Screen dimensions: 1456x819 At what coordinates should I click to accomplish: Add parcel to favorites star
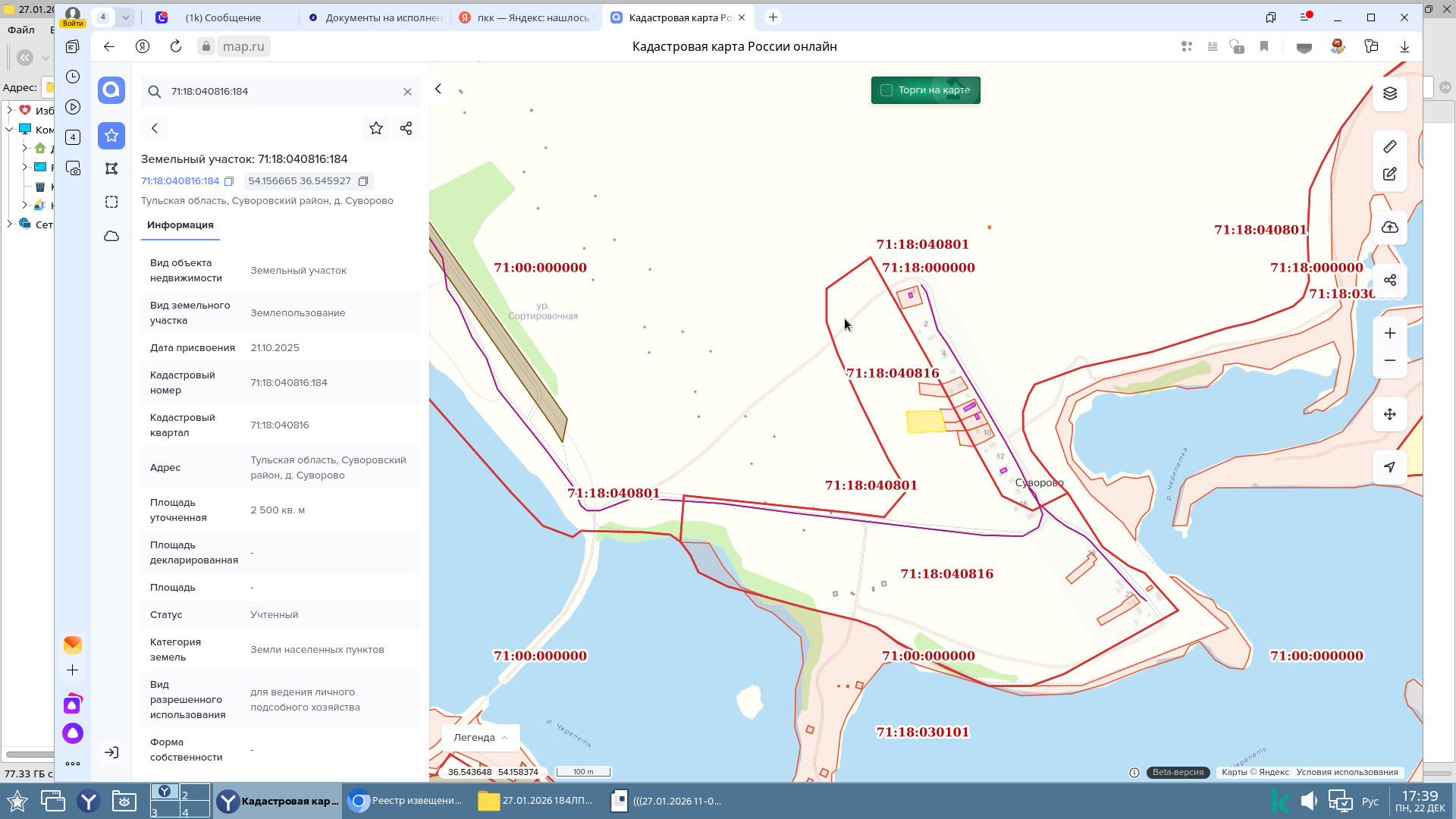tap(375, 128)
